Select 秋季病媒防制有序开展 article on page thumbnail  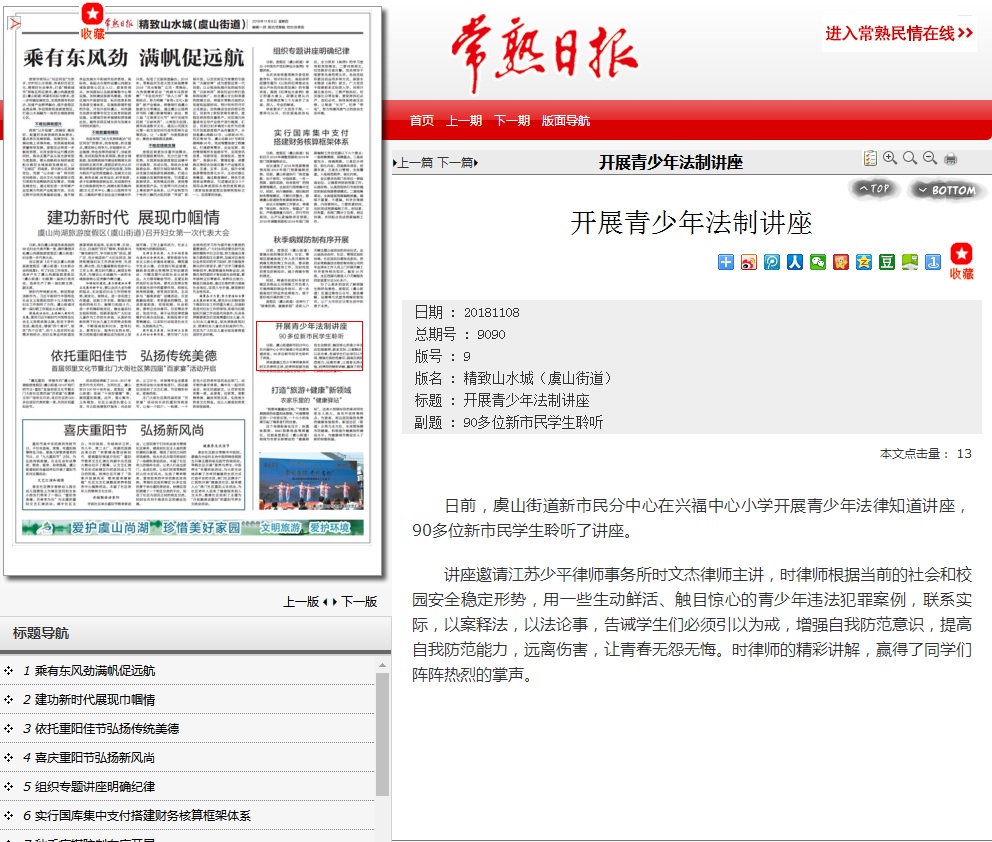pos(311,271)
